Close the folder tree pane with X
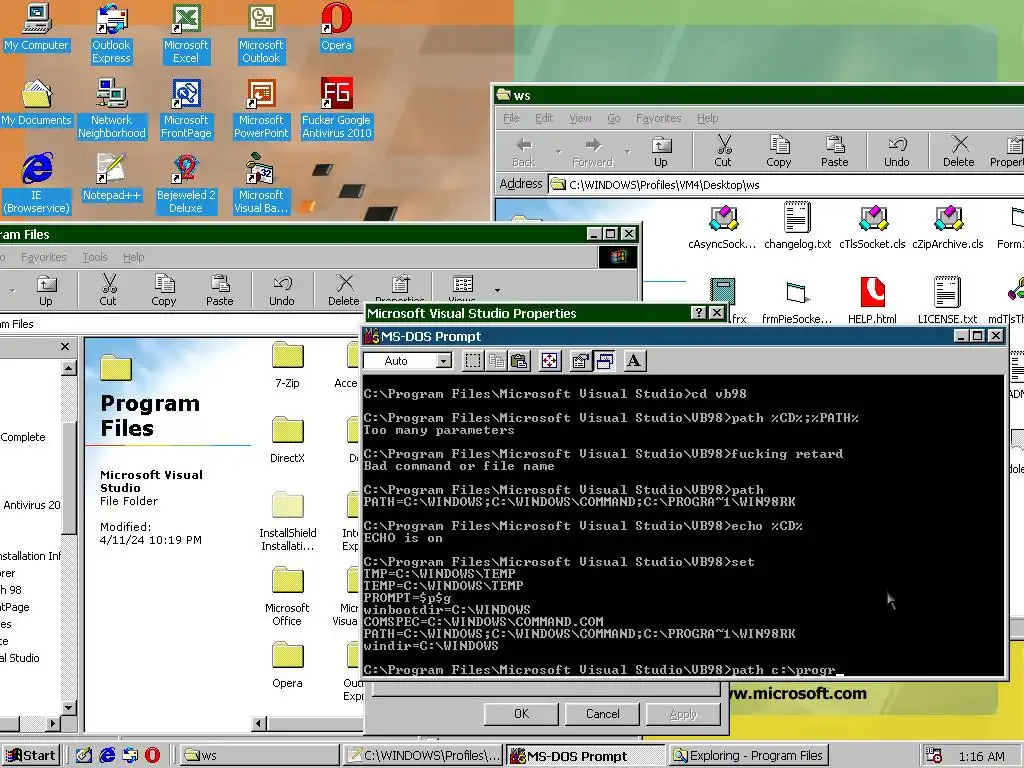The image size is (1024, 768). 65,347
